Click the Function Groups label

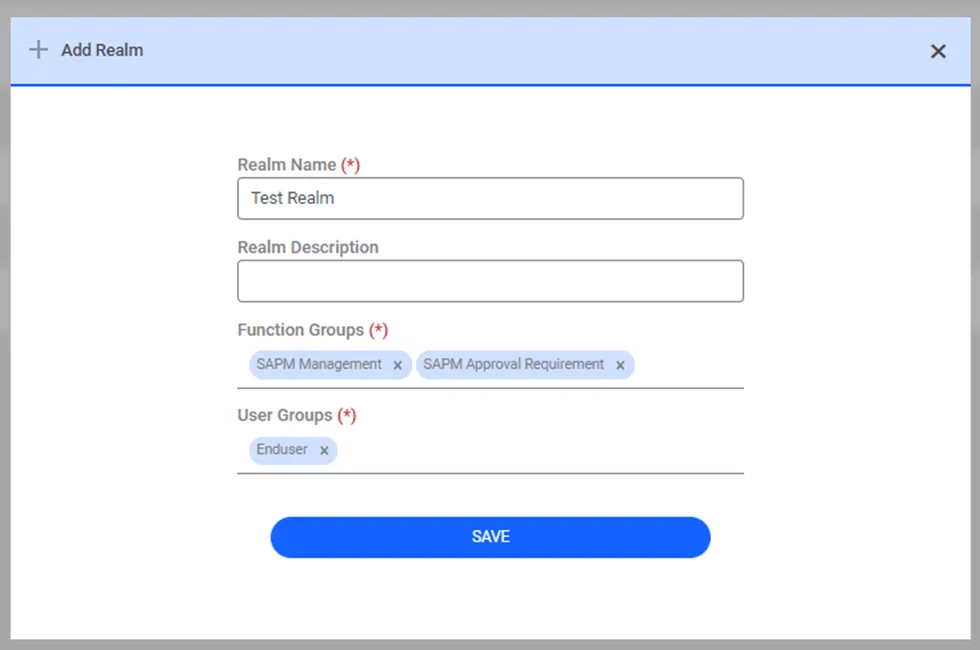pos(301,330)
